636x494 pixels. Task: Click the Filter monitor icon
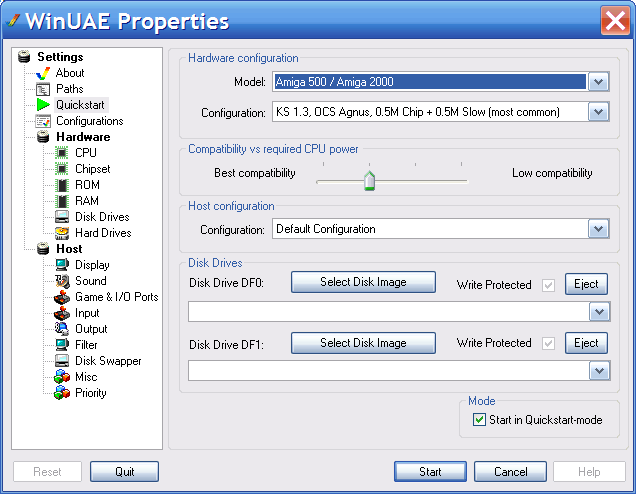click(62, 345)
